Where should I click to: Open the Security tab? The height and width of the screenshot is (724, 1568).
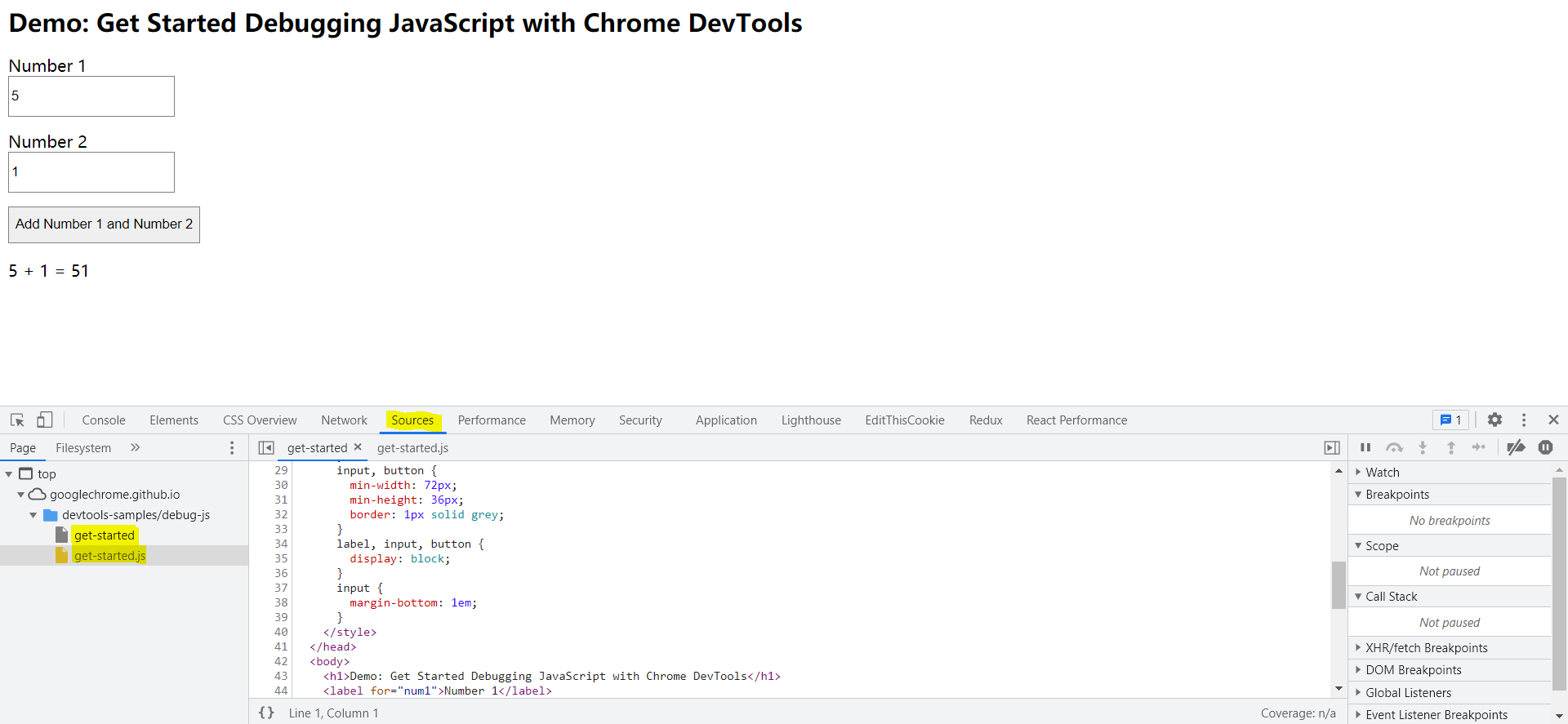tap(640, 420)
